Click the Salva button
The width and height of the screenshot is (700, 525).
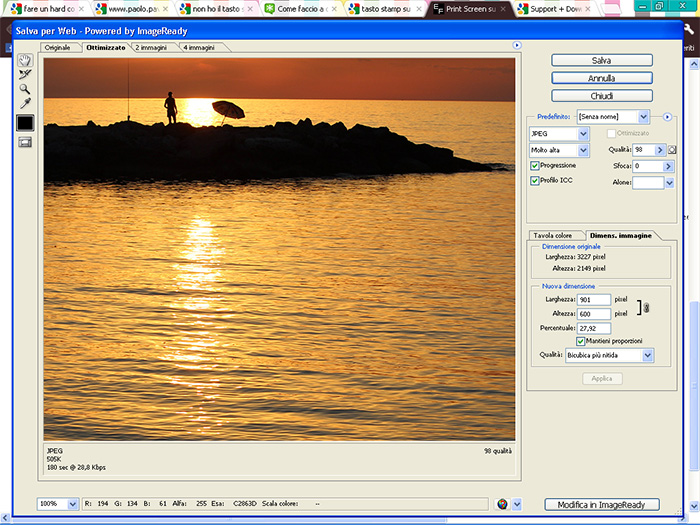point(601,60)
